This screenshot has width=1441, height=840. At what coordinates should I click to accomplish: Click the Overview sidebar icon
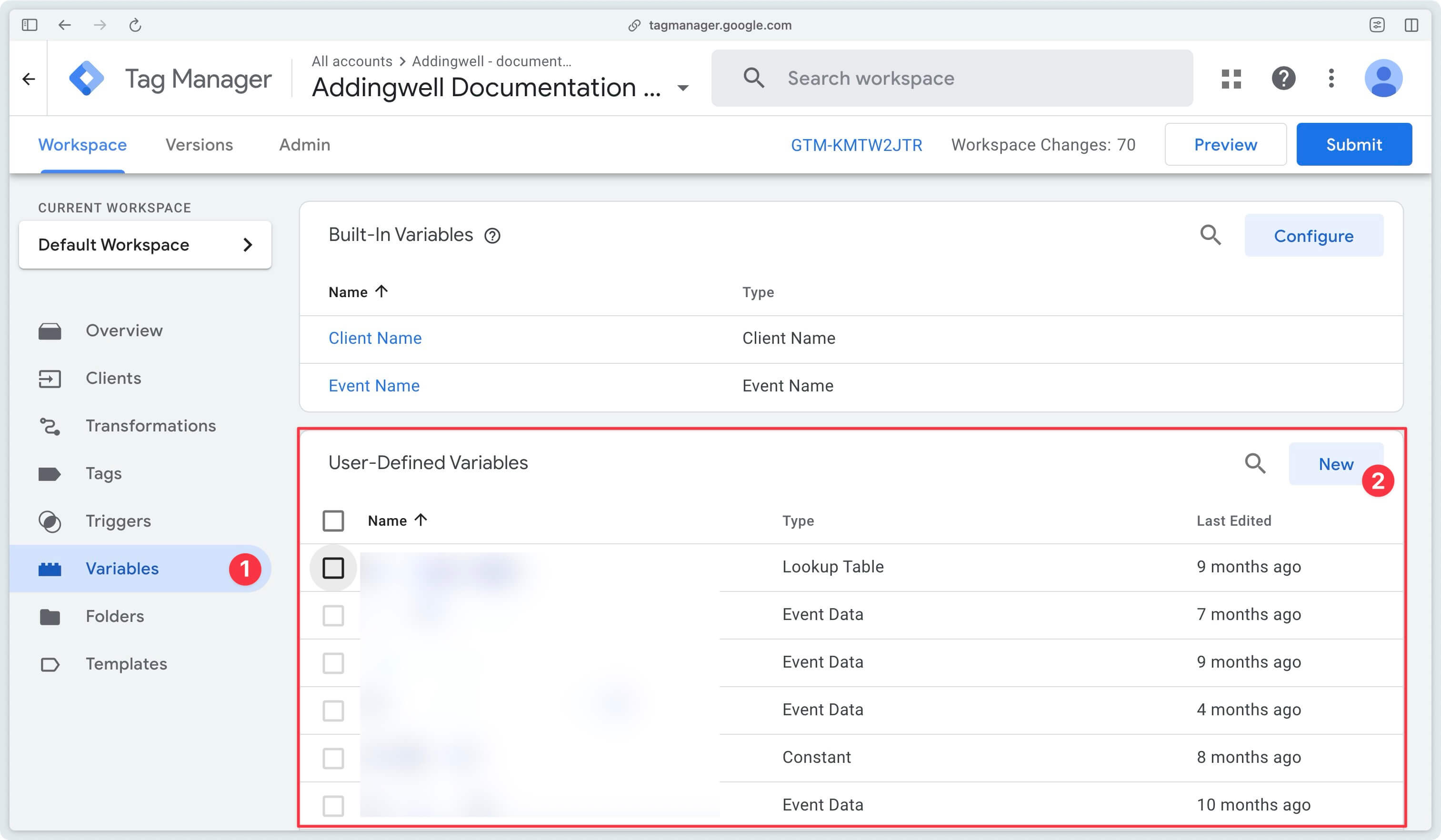[50, 331]
